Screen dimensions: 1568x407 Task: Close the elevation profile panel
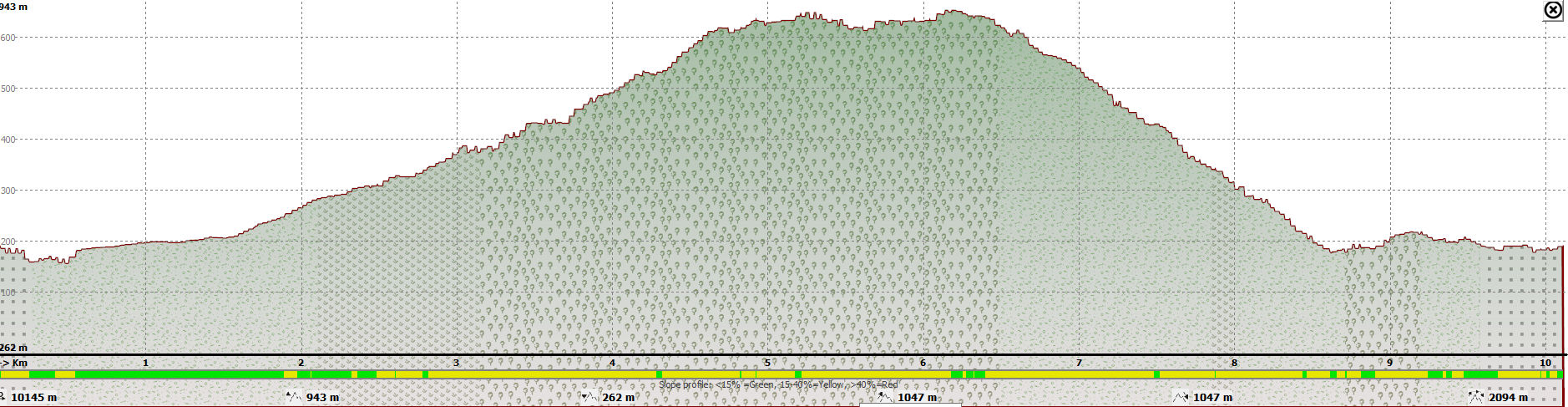[1552, 10]
